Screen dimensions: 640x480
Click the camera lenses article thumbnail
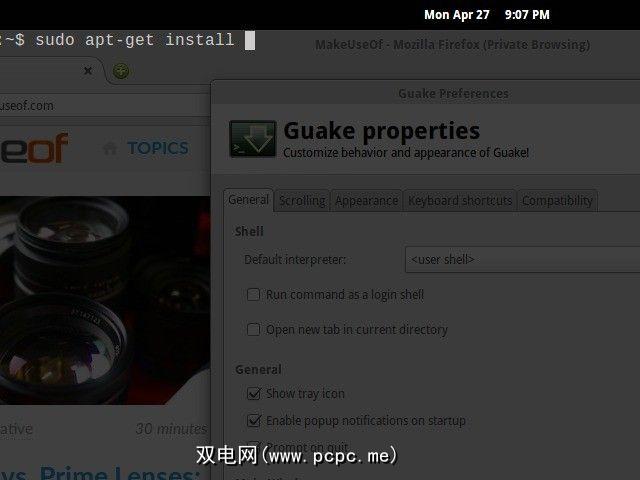click(x=105, y=300)
